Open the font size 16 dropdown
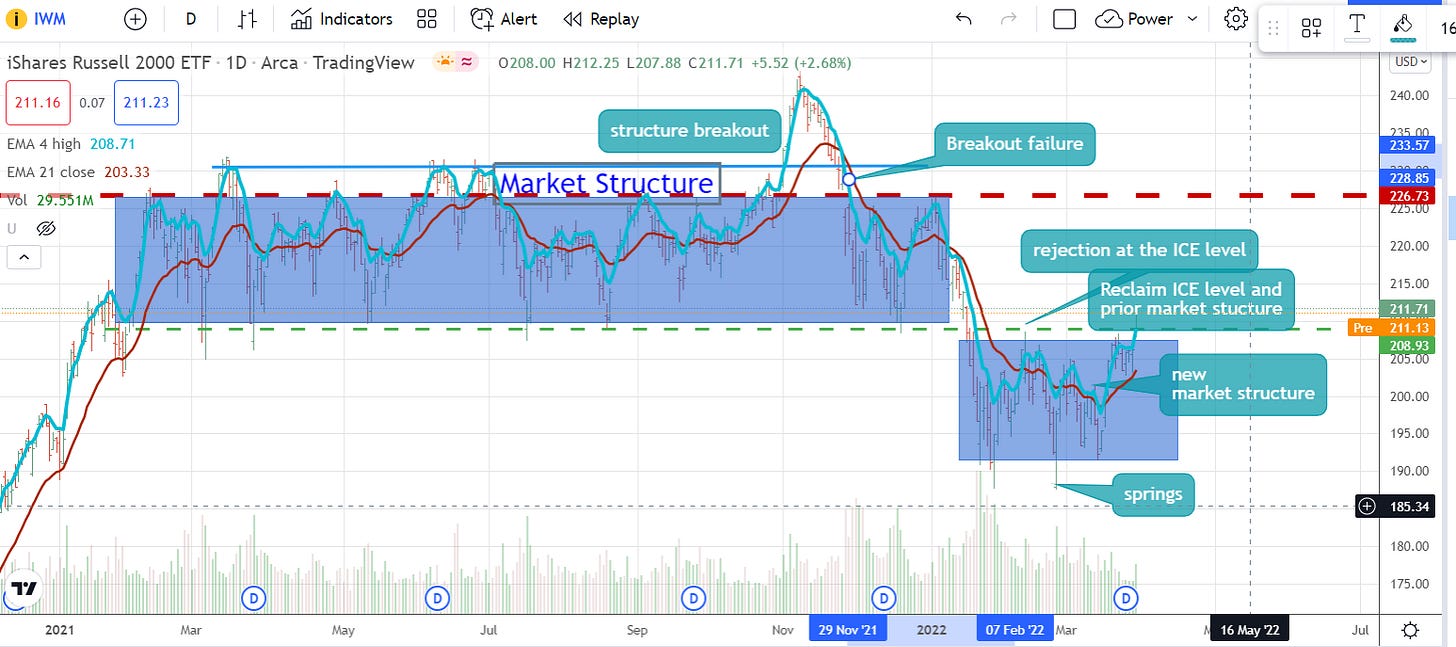The width and height of the screenshot is (1456, 647). click(x=1447, y=28)
